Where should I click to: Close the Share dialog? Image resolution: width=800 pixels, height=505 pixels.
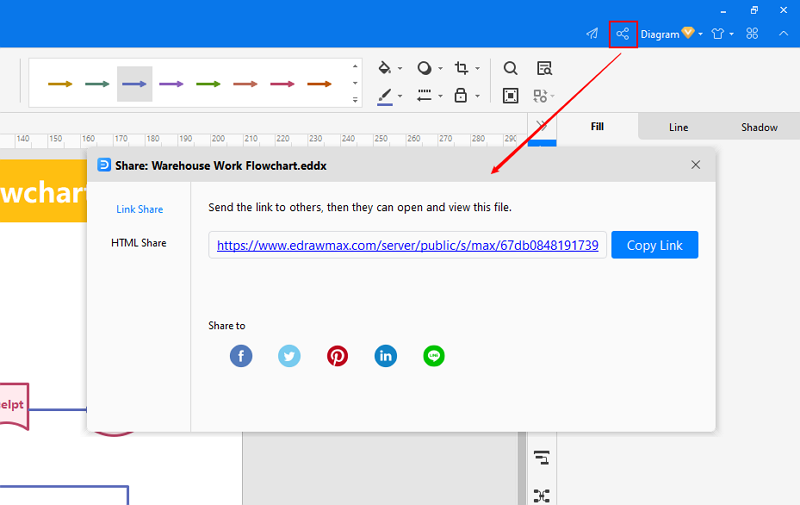(695, 165)
